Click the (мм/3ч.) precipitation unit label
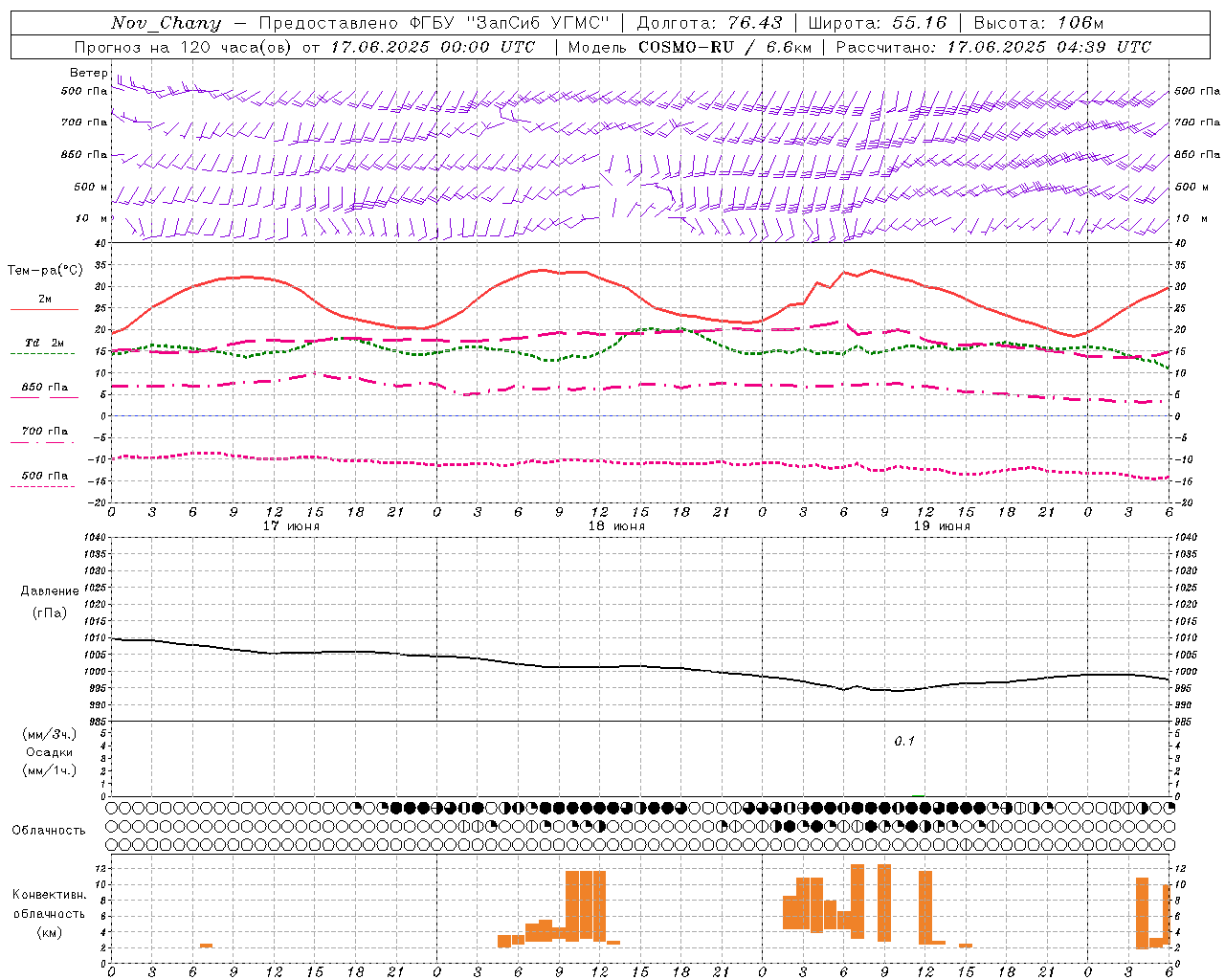Viewport: 1225px width, 980px height. pos(49,734)
